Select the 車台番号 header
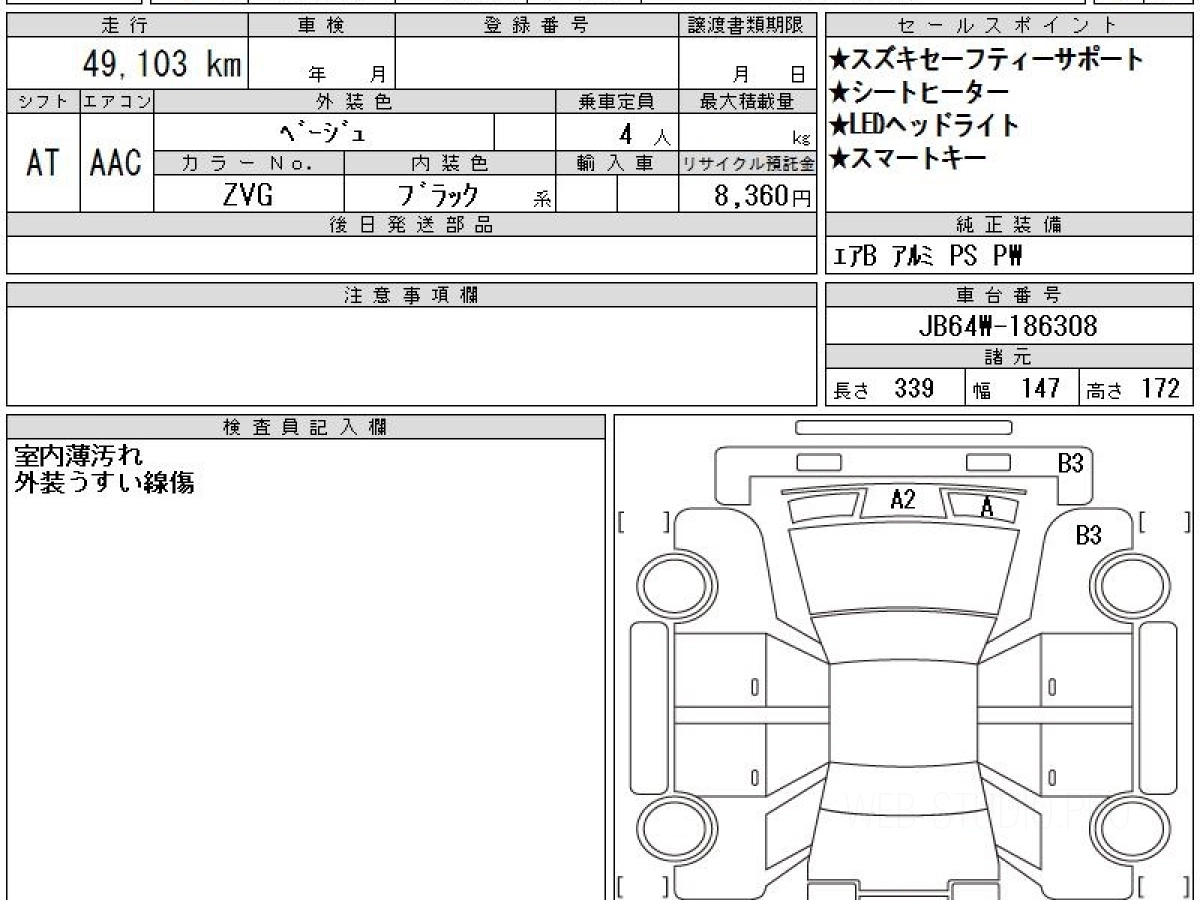Screen dimensions: 1200x900 pos(1009,295)
